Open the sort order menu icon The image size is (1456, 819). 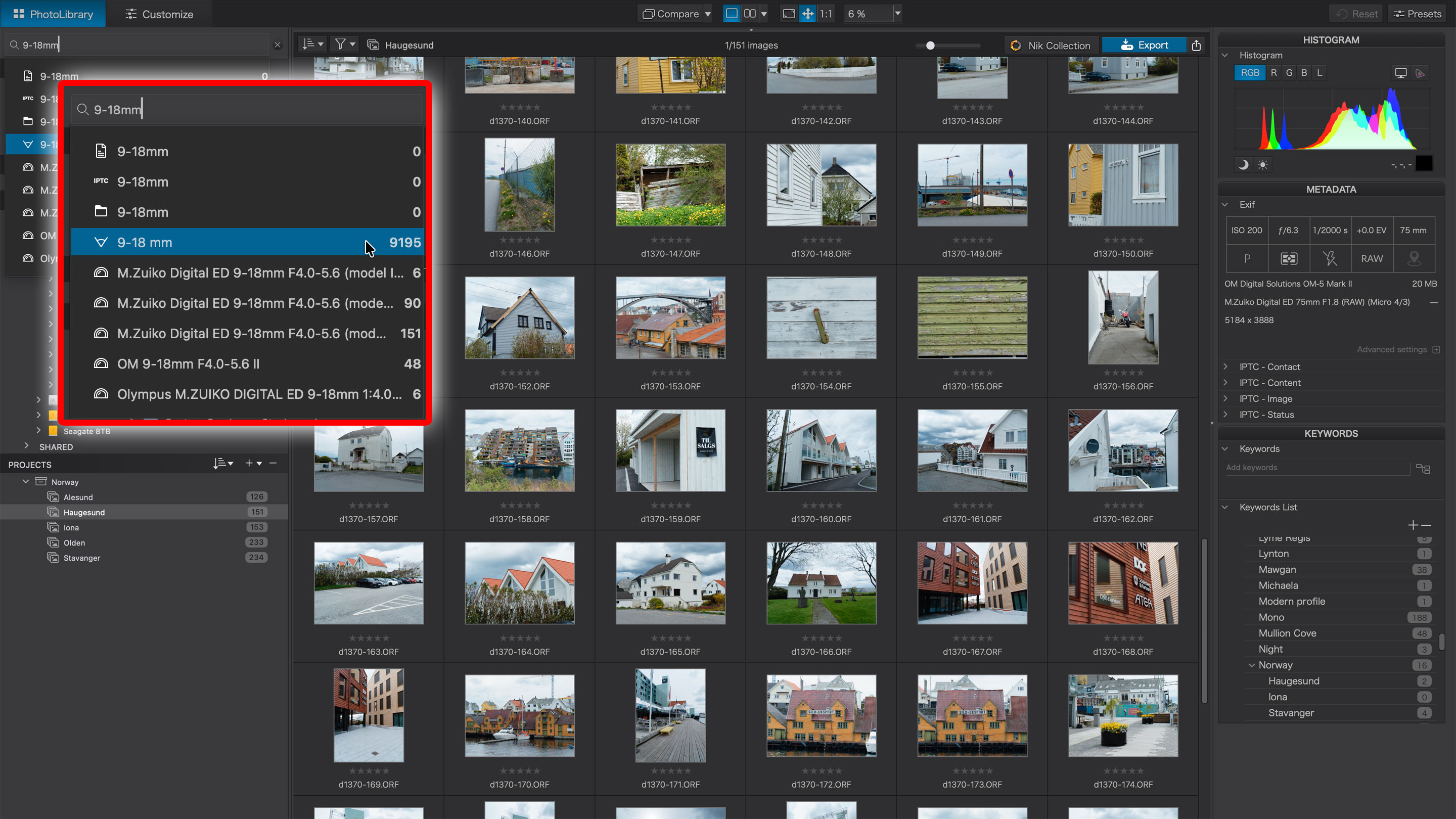tap(312, 44)
